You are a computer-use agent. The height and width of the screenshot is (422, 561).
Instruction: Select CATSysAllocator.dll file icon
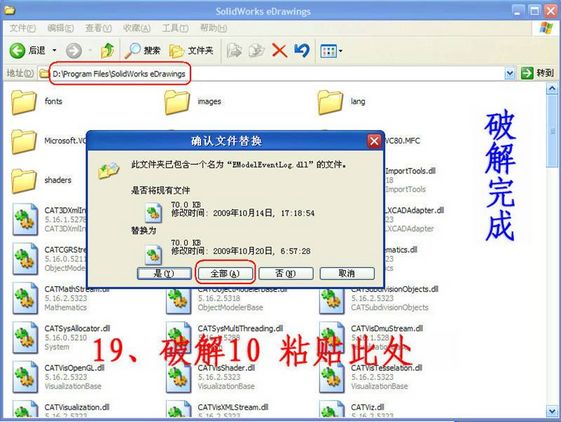(x=25, y=337)
